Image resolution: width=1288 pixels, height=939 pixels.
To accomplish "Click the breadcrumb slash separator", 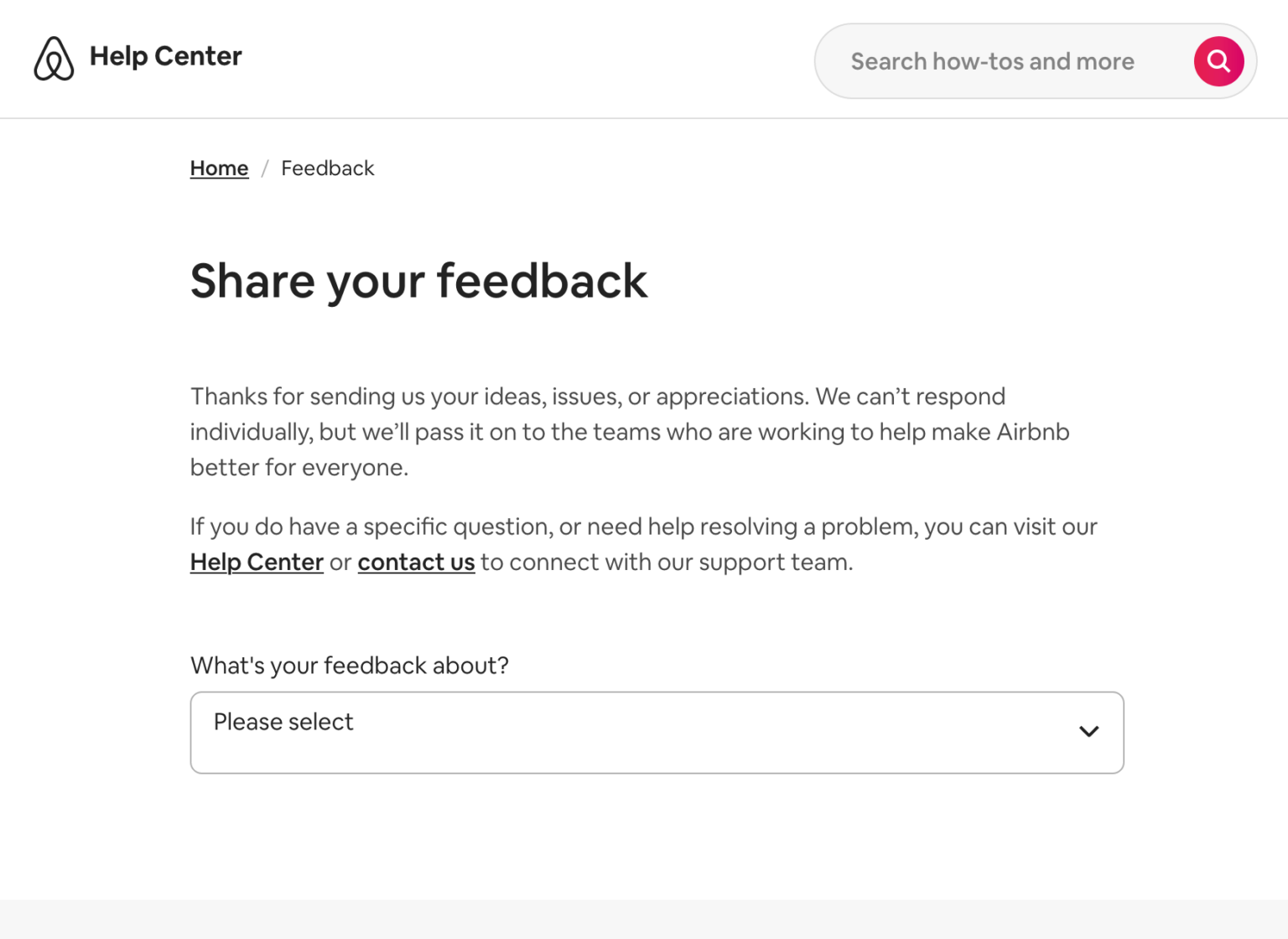I will tap(265, 169).
